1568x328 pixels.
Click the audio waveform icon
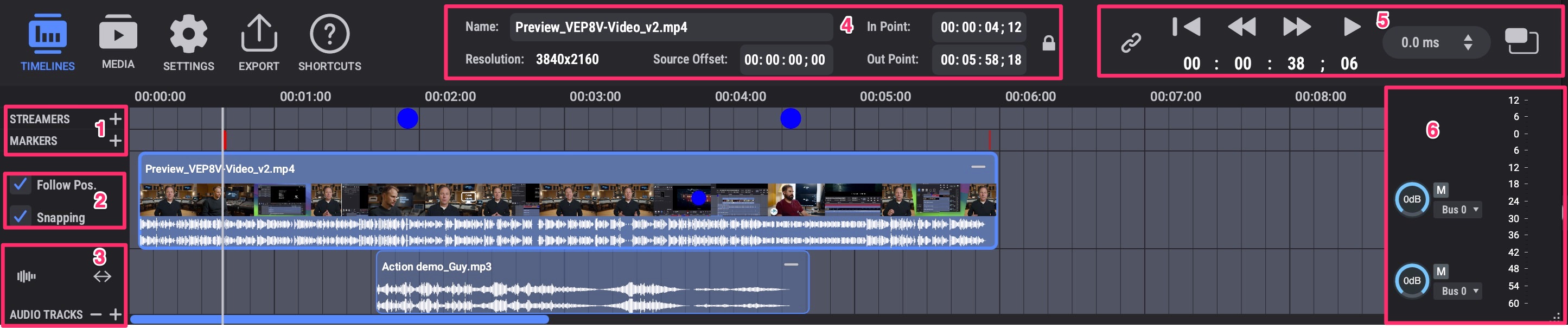(x=26, y=277)
